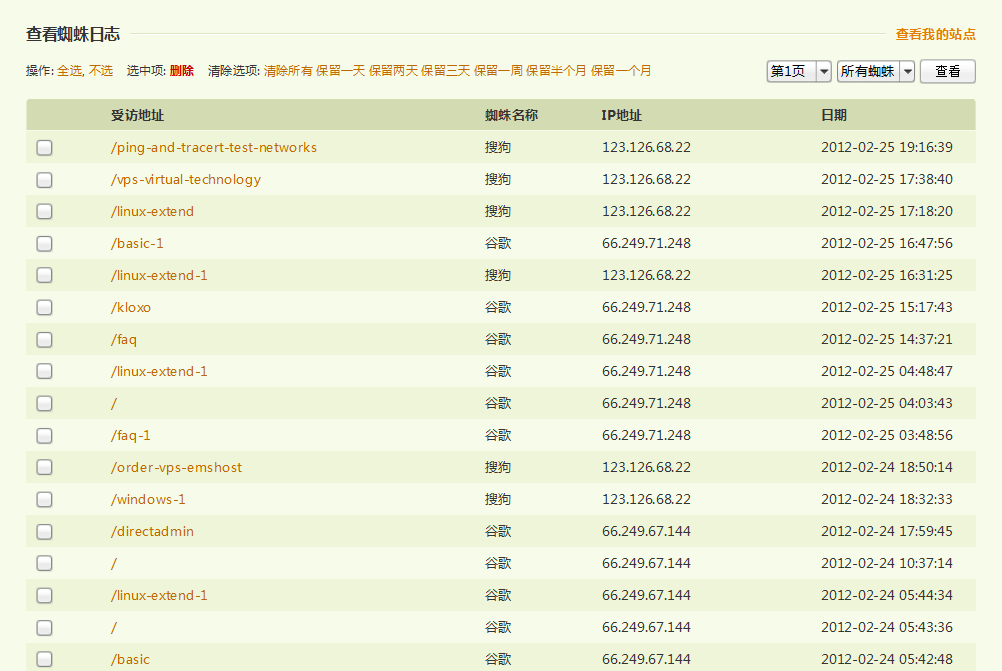Open the 第1页 page dropdown

(799, 71)
